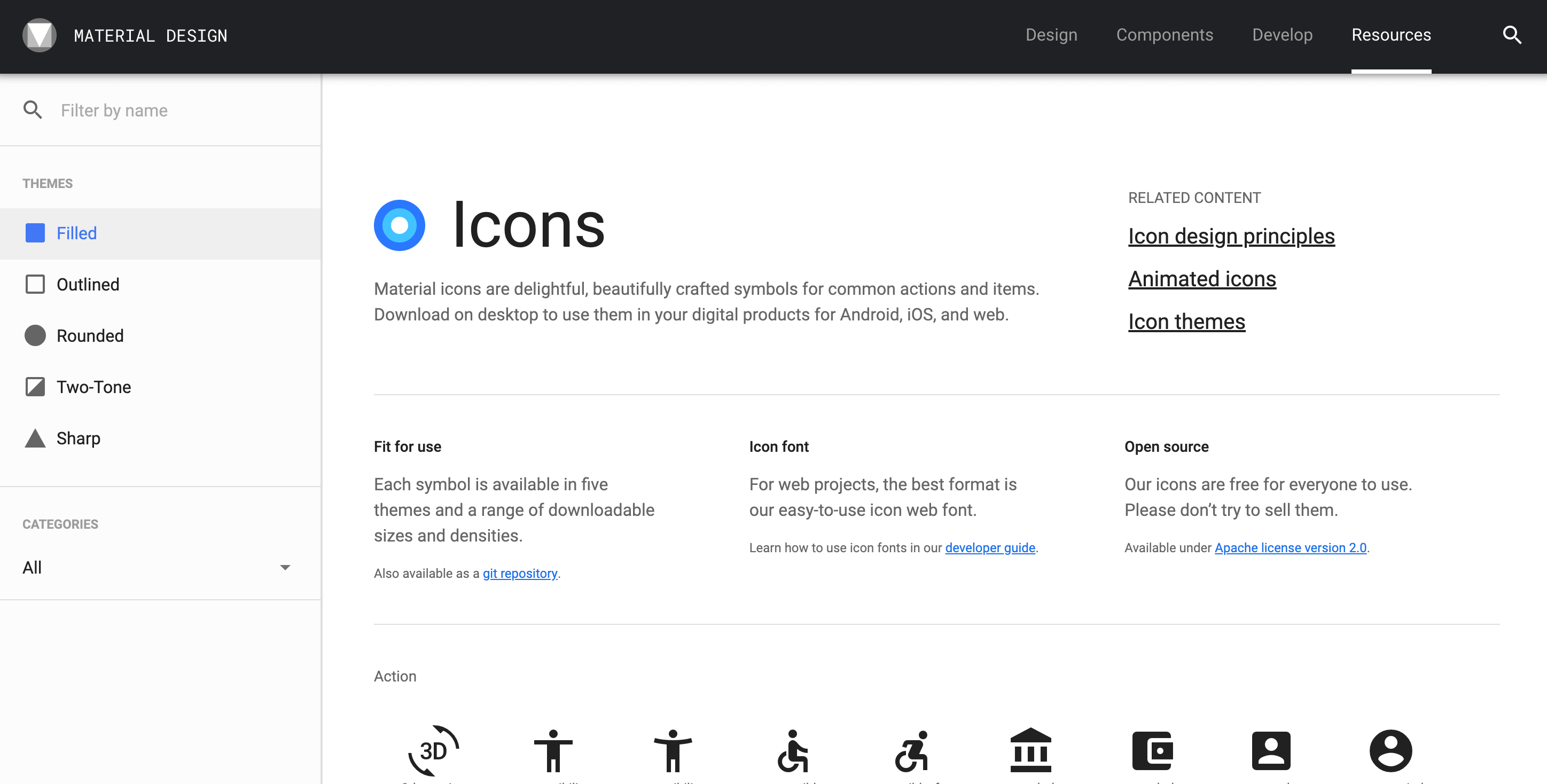The height and width of the screenshot is (784, 1547).
Task: Toggle the Filled theme option
Action: coord(160,233)
